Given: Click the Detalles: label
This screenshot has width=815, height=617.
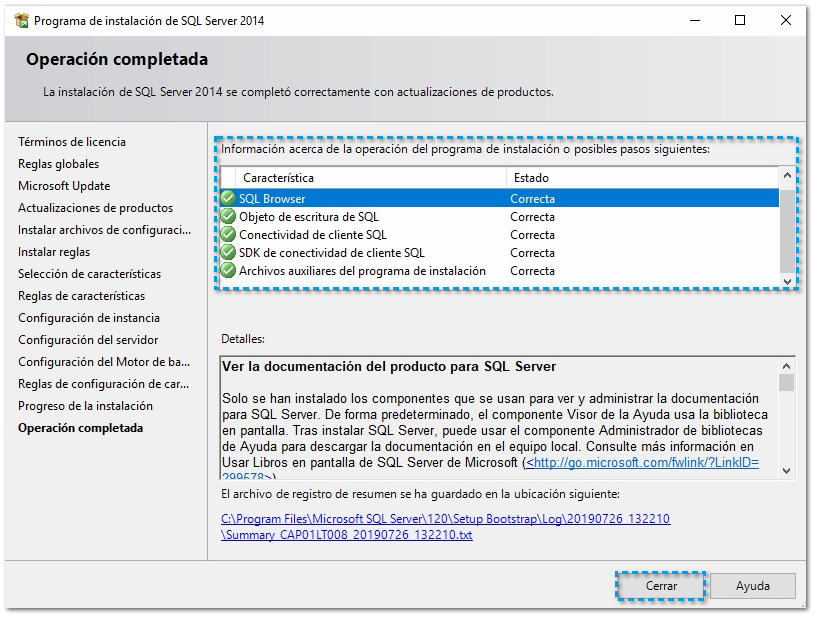Looking at the screenshot, I should click(243, 339).
